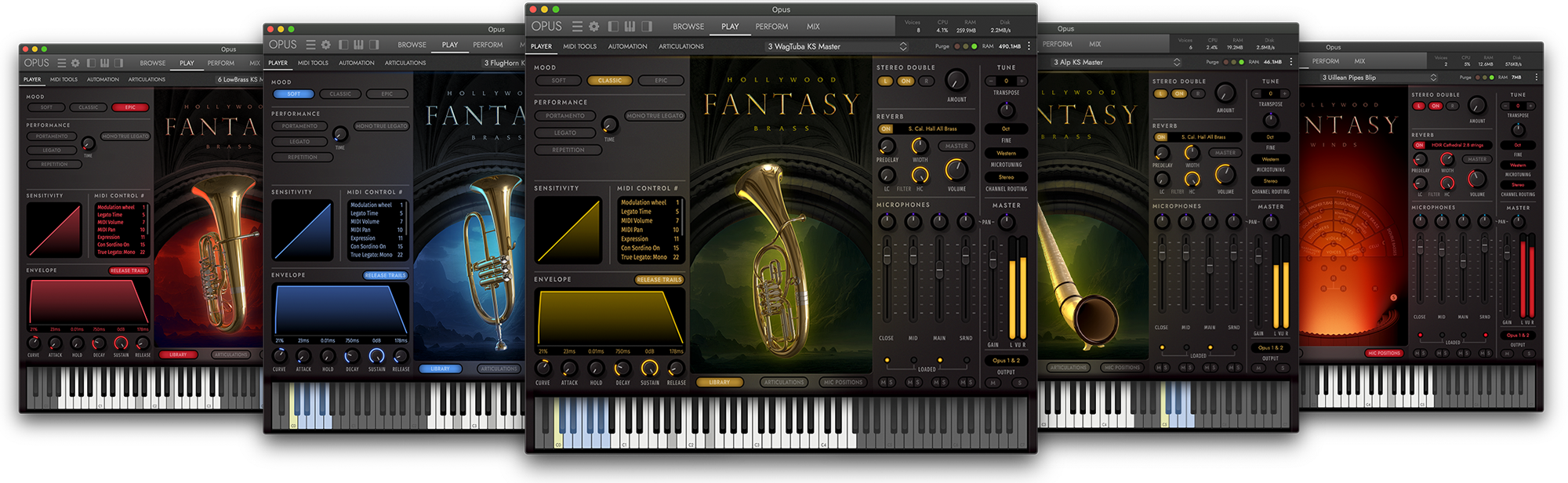Click the reverb Predelay knob in WagTuba window

point(887,147)
